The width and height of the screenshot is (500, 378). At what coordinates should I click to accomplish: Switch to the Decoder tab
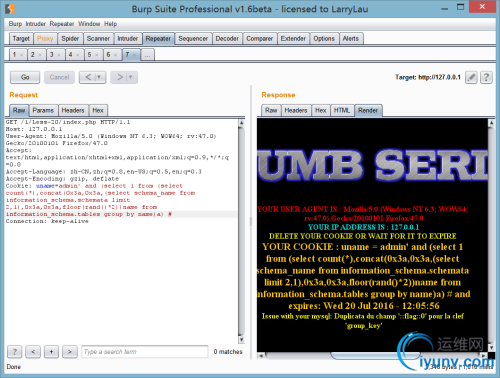coord(227,39)
